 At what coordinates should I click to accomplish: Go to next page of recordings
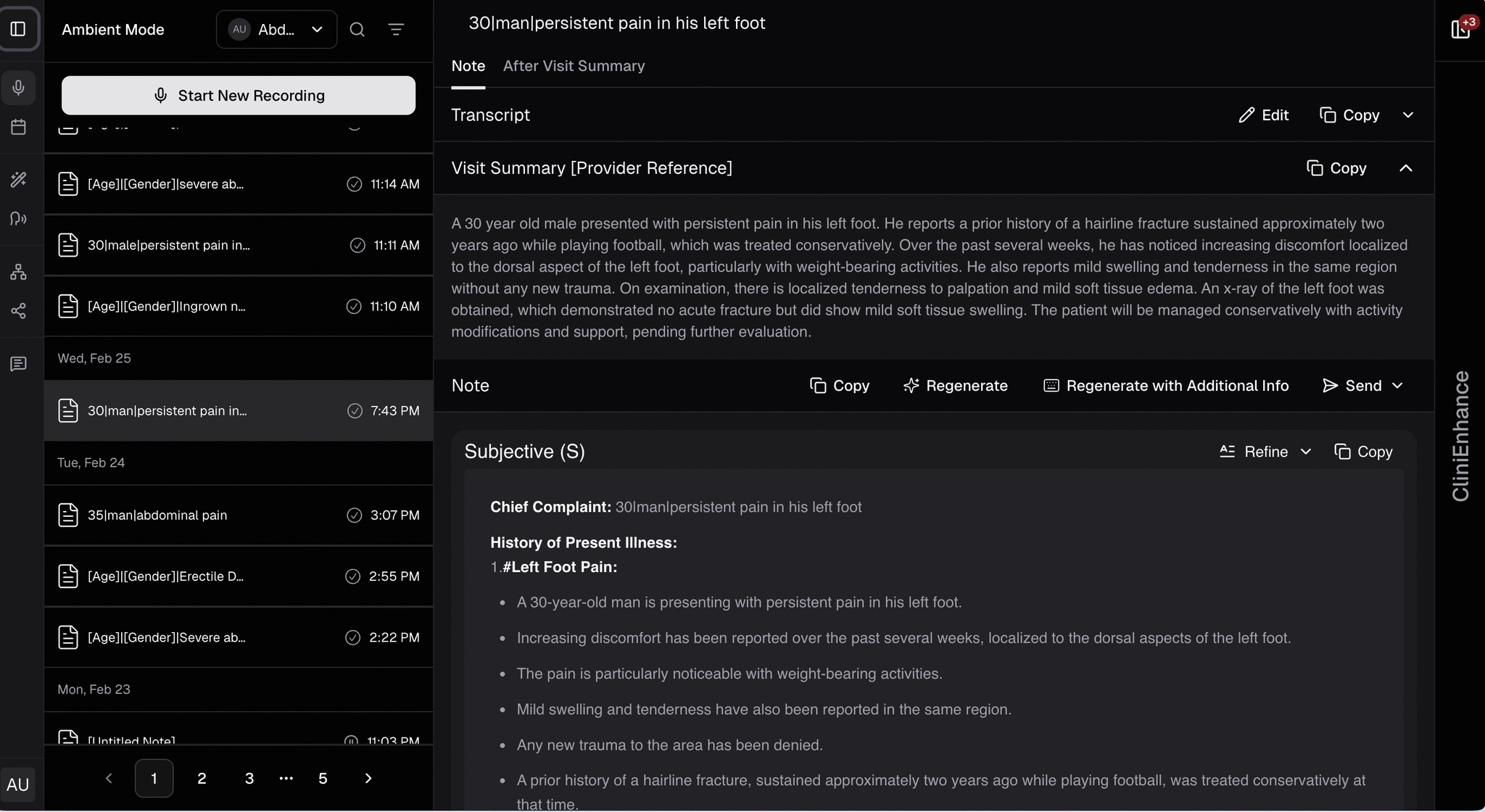(368, 779)
